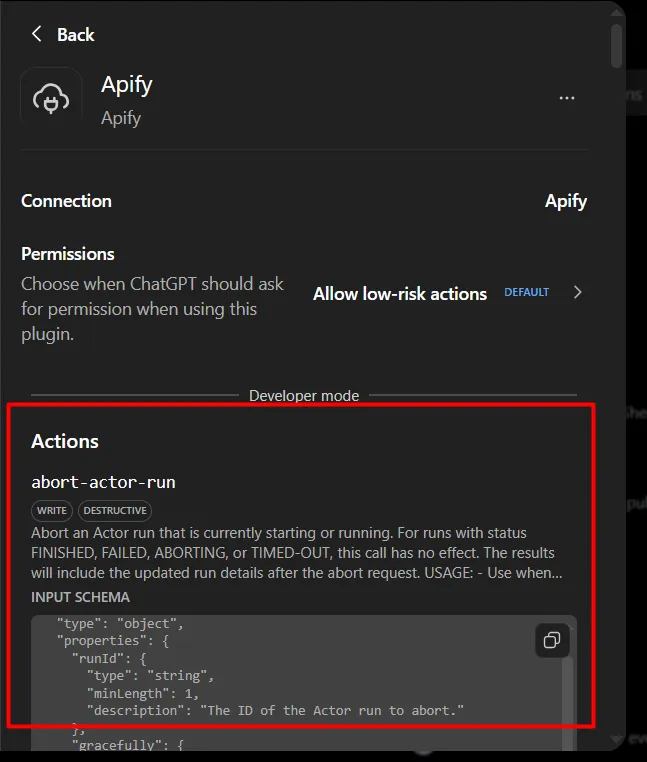Click the "type": "string" schema line

click(150, 676)
